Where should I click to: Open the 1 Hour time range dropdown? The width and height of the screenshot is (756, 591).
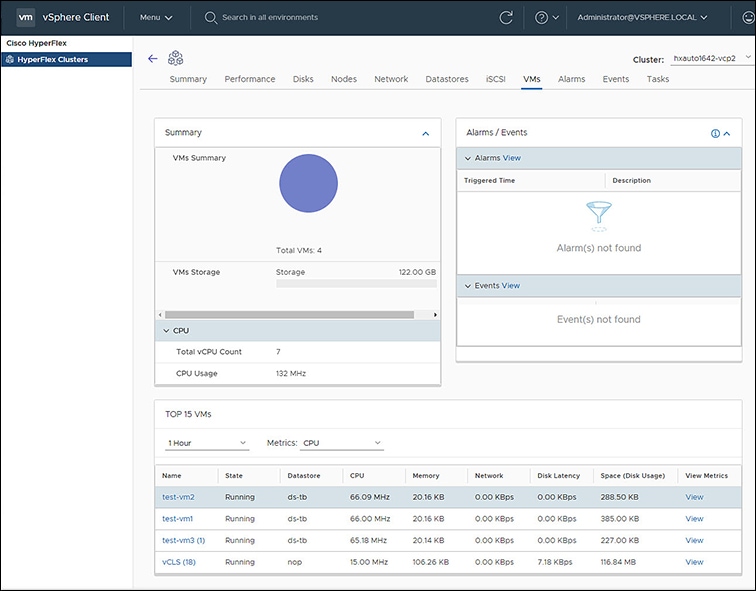click(207, 443)
